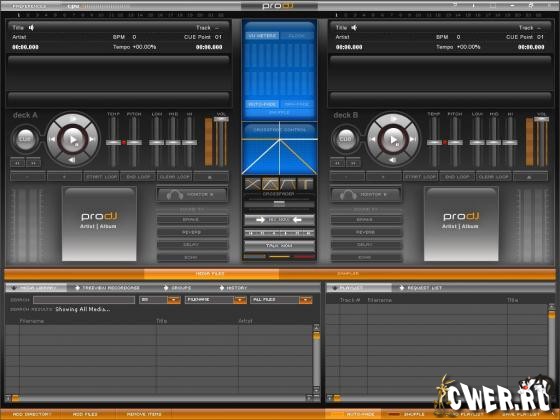Toggle deck B Delay effect
Screen dimensions: 560x420
point(366,245)
